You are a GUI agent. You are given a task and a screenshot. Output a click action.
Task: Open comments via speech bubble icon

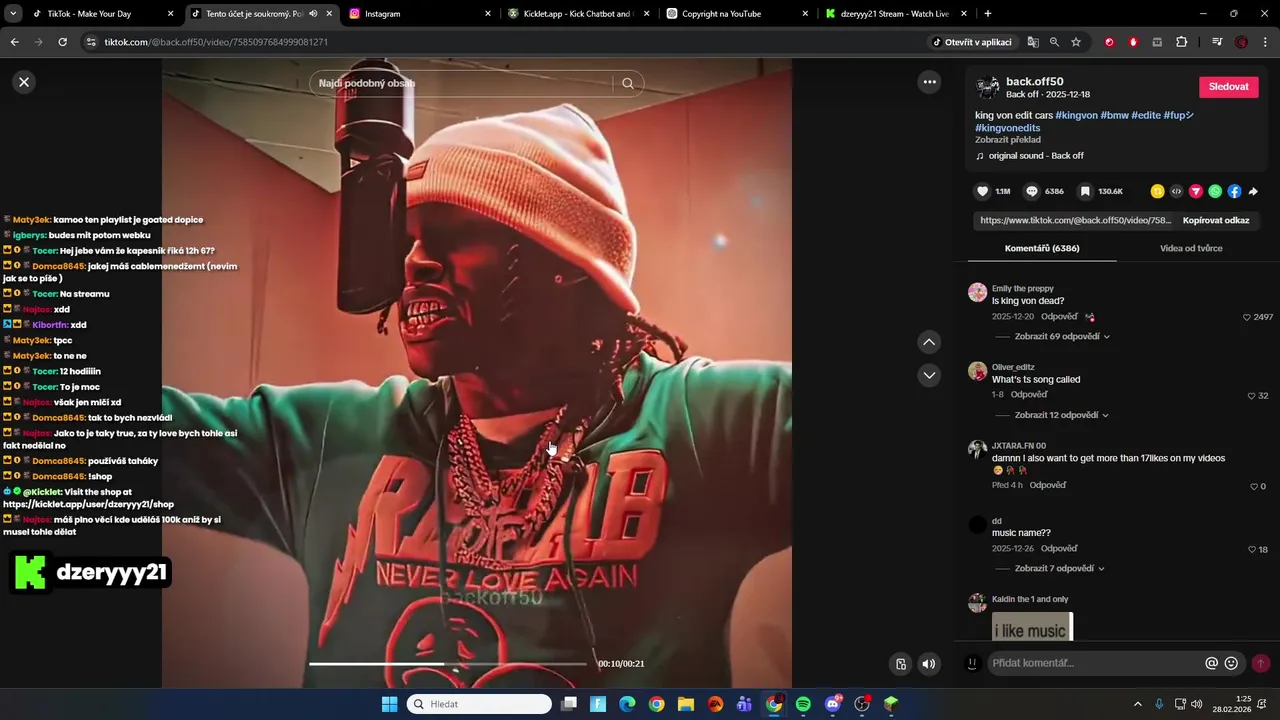[1032, 191]
